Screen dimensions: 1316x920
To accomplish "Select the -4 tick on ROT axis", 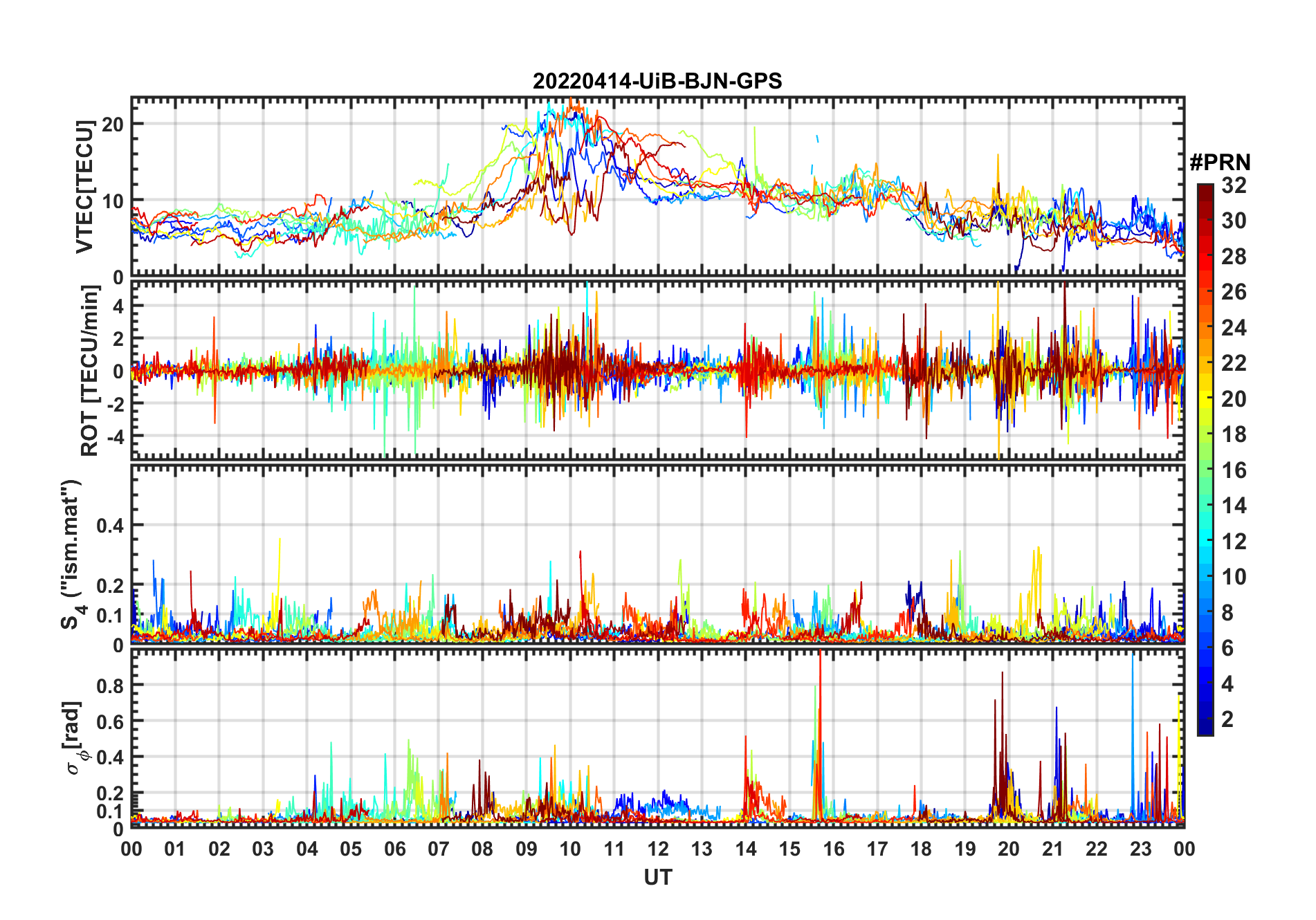I will (x=116, y=437).
